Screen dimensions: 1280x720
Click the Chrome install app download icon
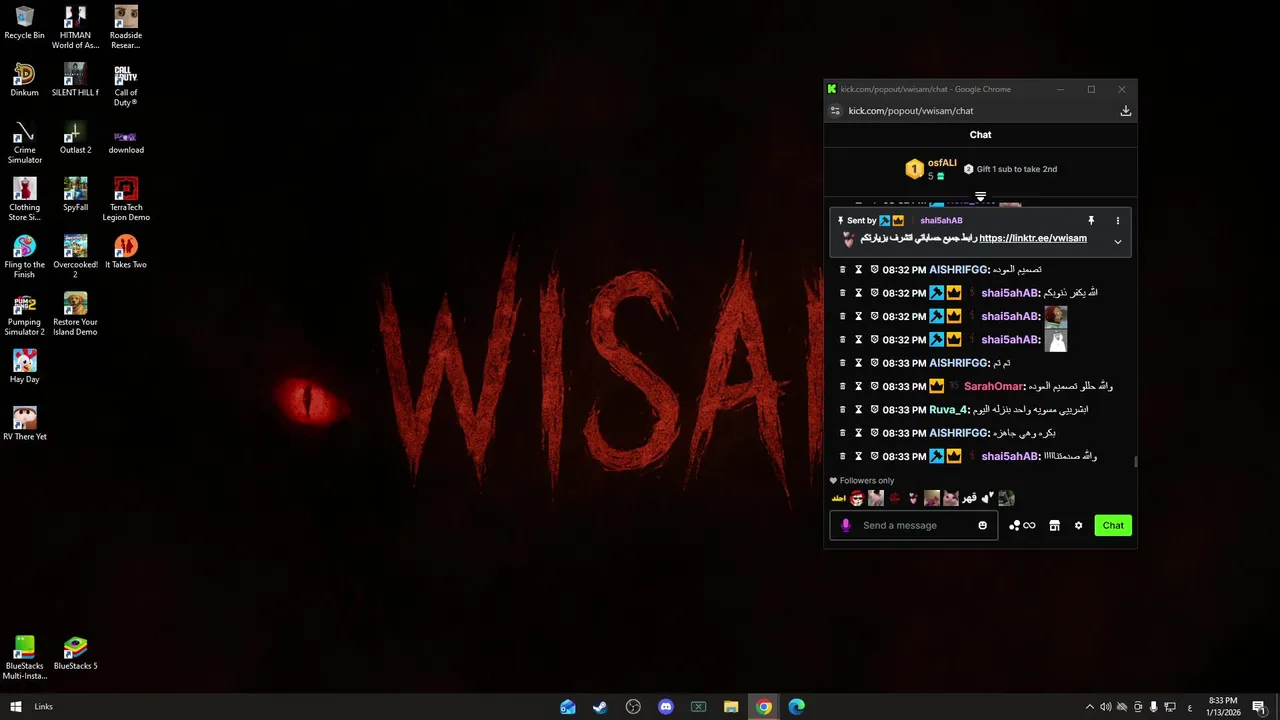click(x=1125, y=111)
